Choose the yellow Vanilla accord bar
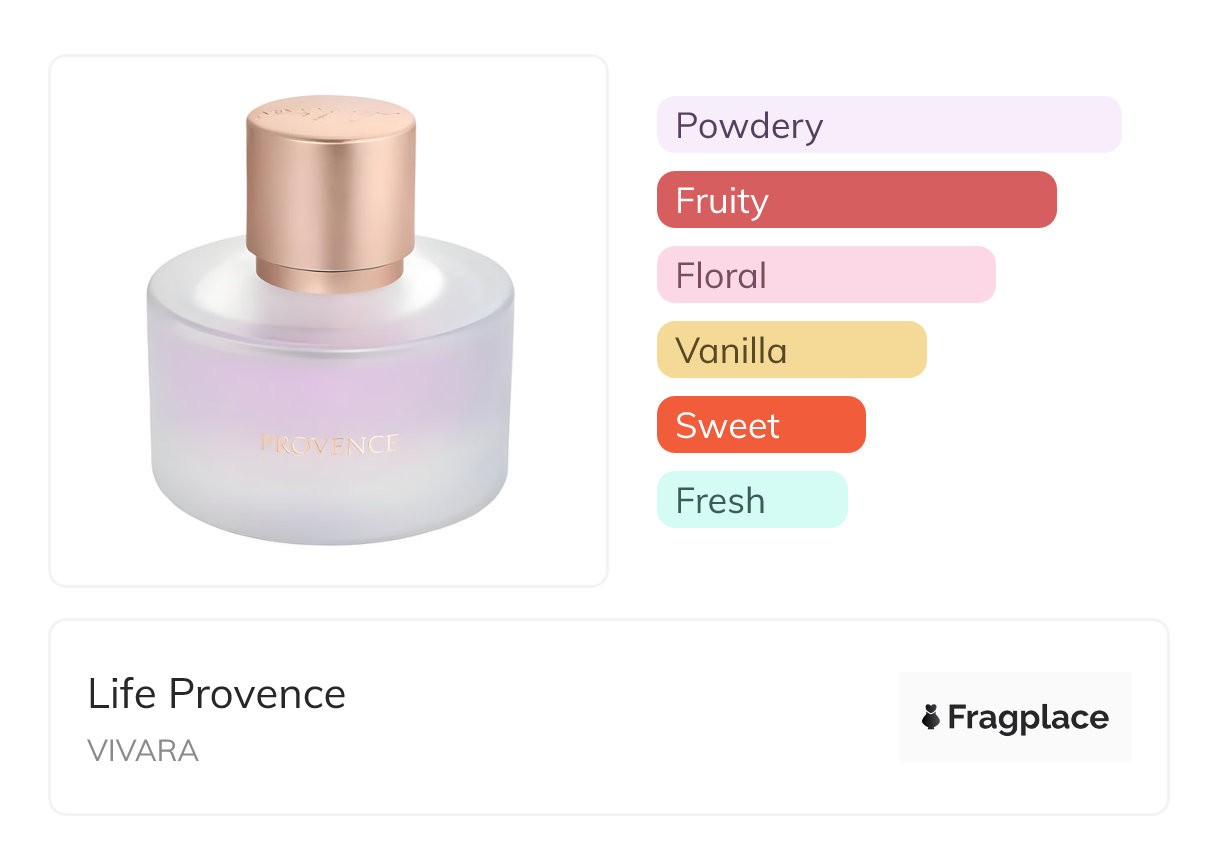 tap(792, 350)
